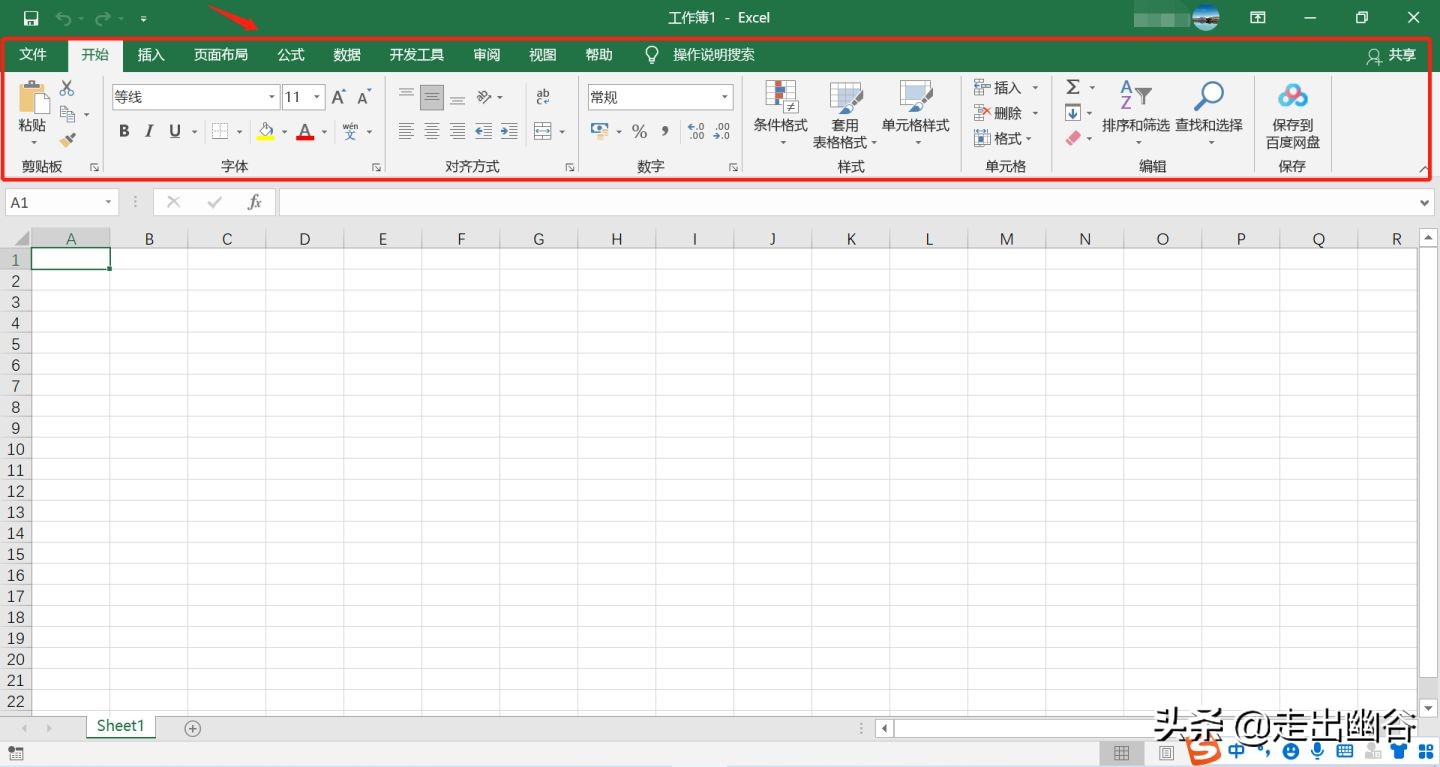The width and height of the screenshot is (1440, 767).
Task: Apply percent style format
Action: click(x=640, y=132)
